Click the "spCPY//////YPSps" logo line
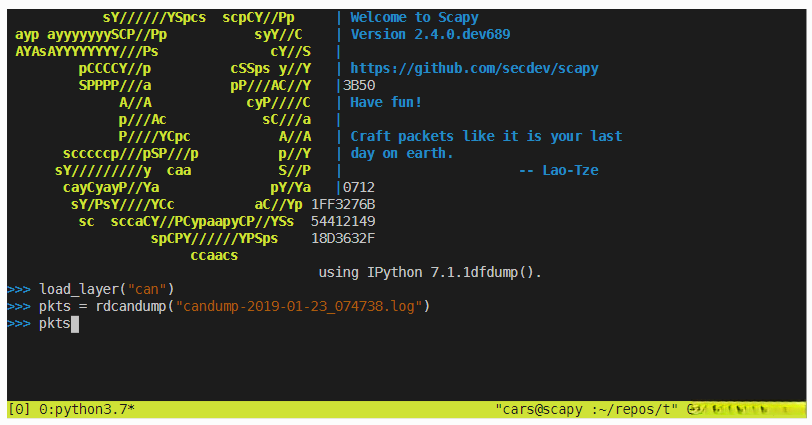 [214, 239]
